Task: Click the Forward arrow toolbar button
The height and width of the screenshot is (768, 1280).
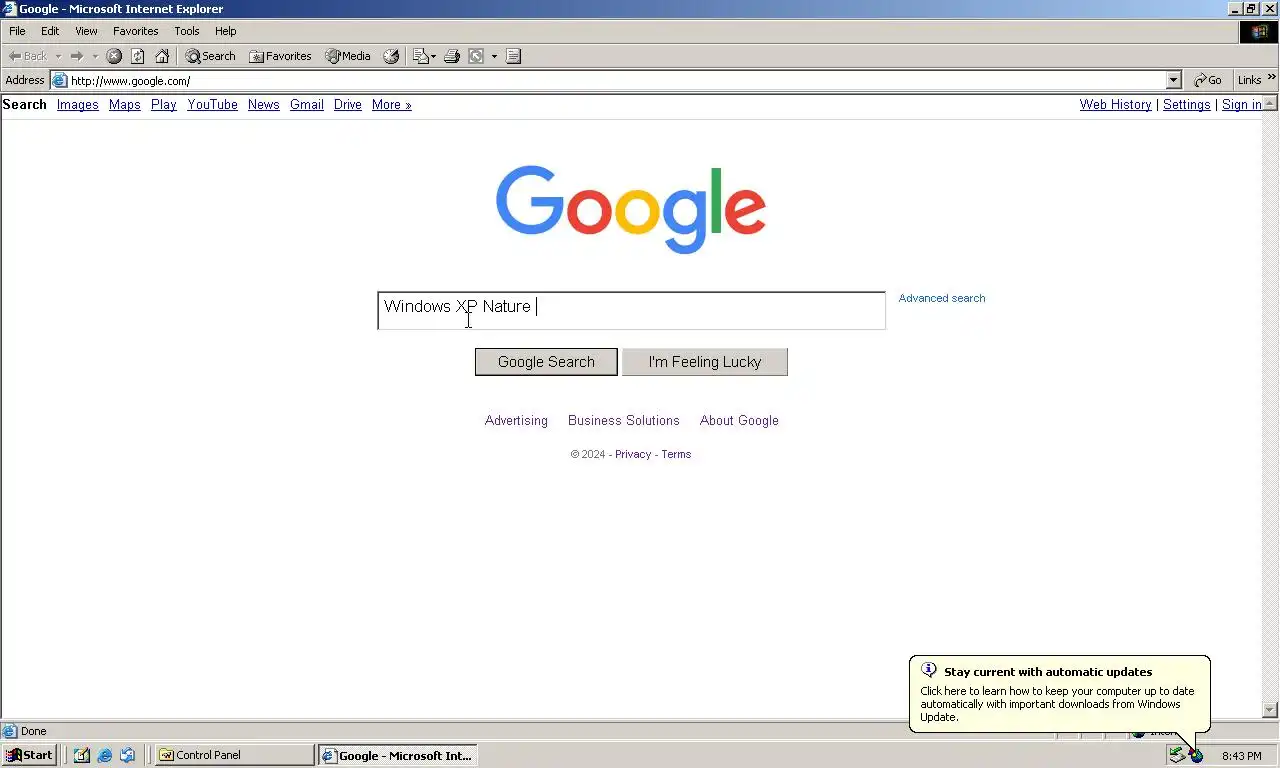Action: [76, 56]
